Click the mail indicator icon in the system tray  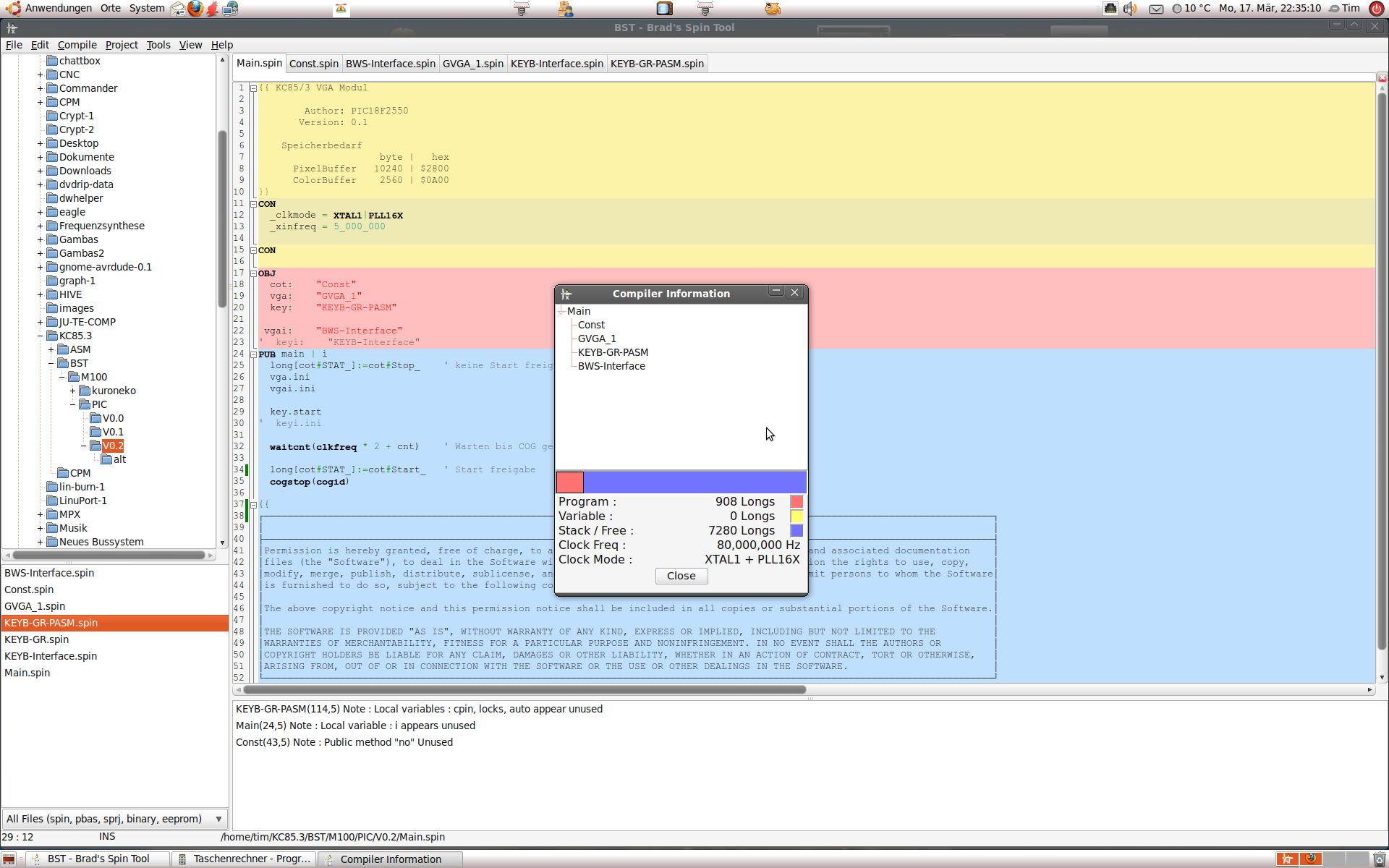[x=1156, y=9]
